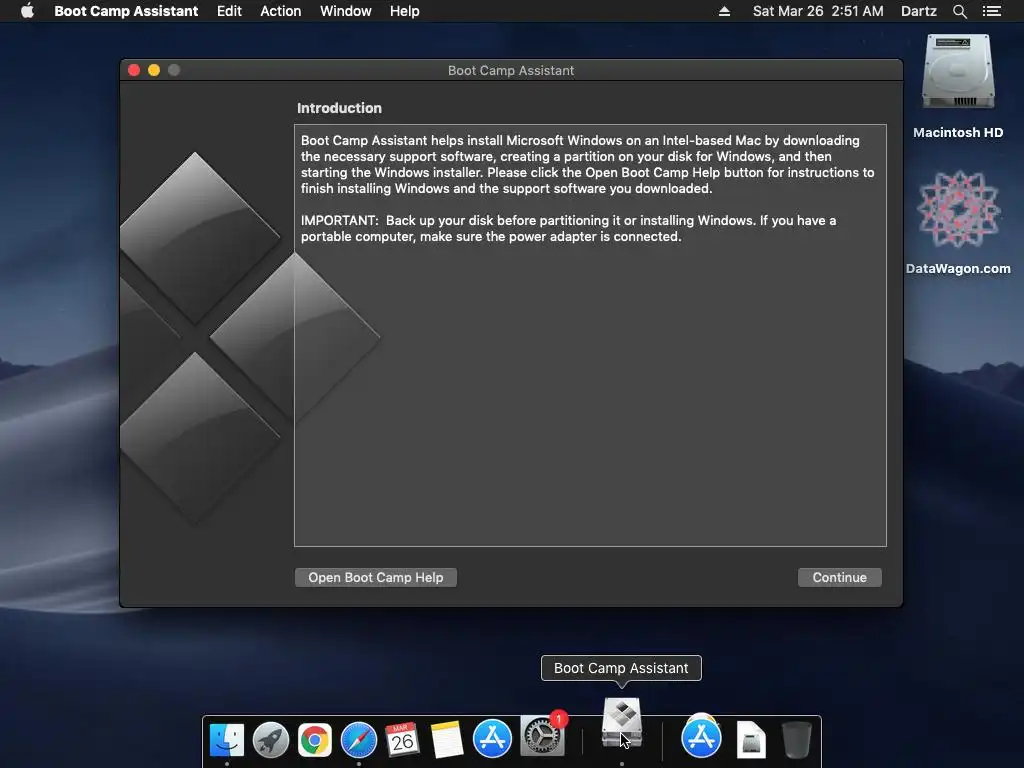The image size is (1024, 768).
Task: Click the eject icon in menu bar
Action: tap(724, 11)
